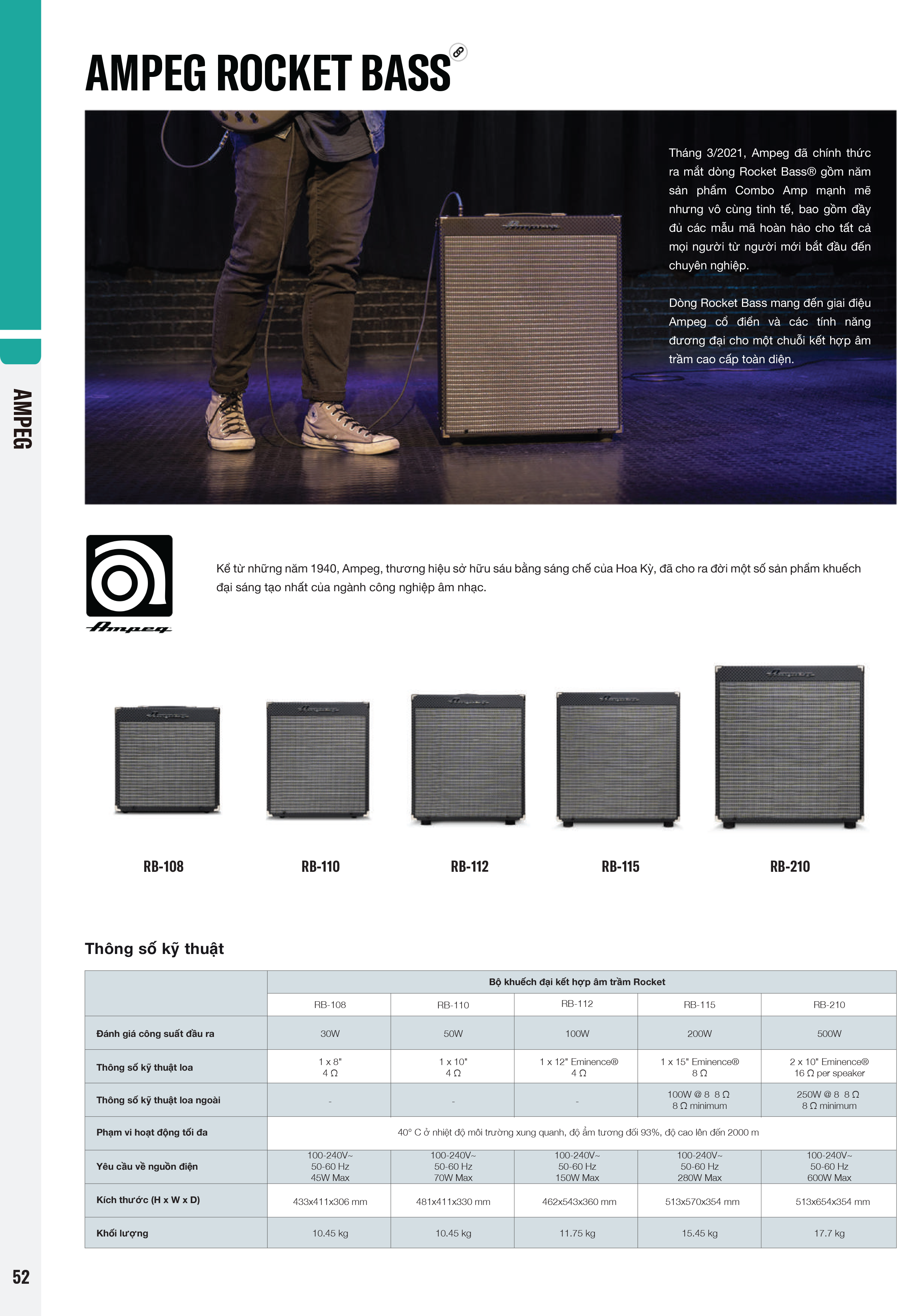Click the 500W output power cell

click(829, 1034)
